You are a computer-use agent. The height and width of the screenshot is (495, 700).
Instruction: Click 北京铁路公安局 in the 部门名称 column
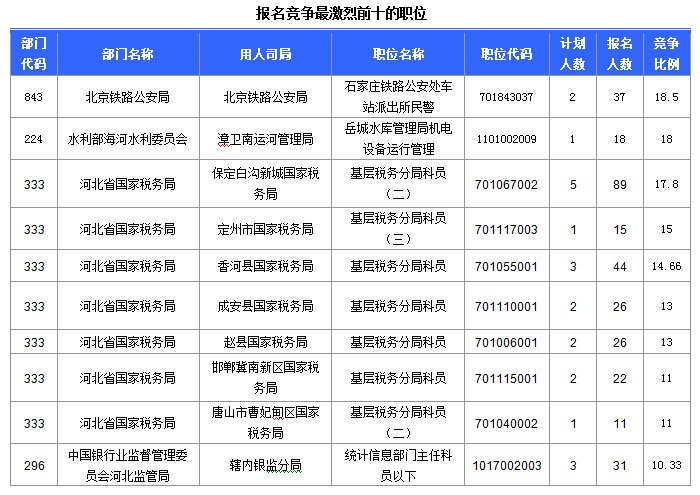128,97
